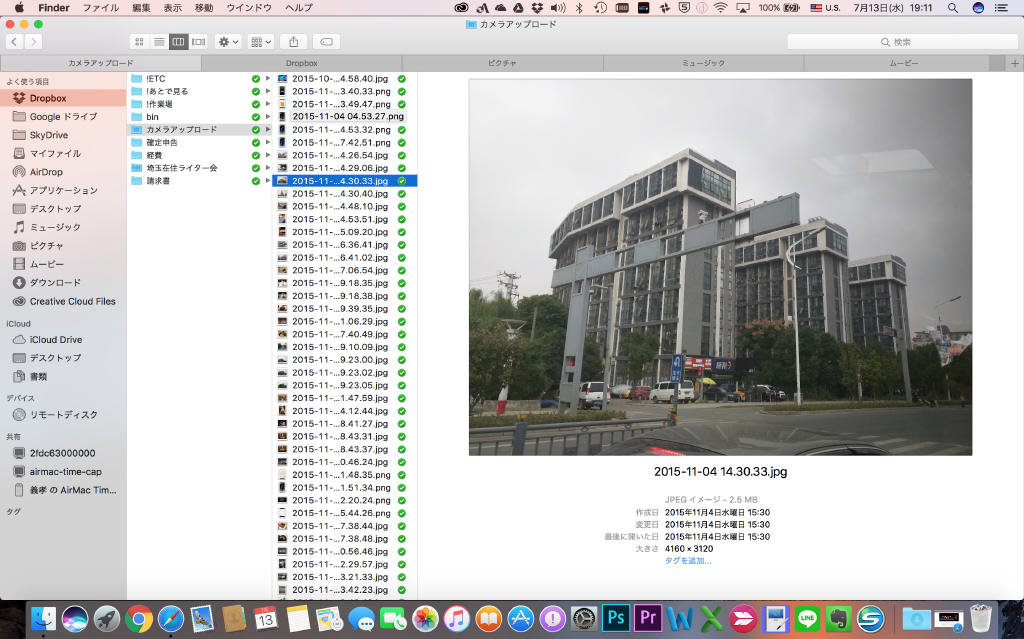Image resolution: width=1024 pixels, height=639 pixels.
Task: Expand the 確定申告 folder arrow
Action: [267, 142]
